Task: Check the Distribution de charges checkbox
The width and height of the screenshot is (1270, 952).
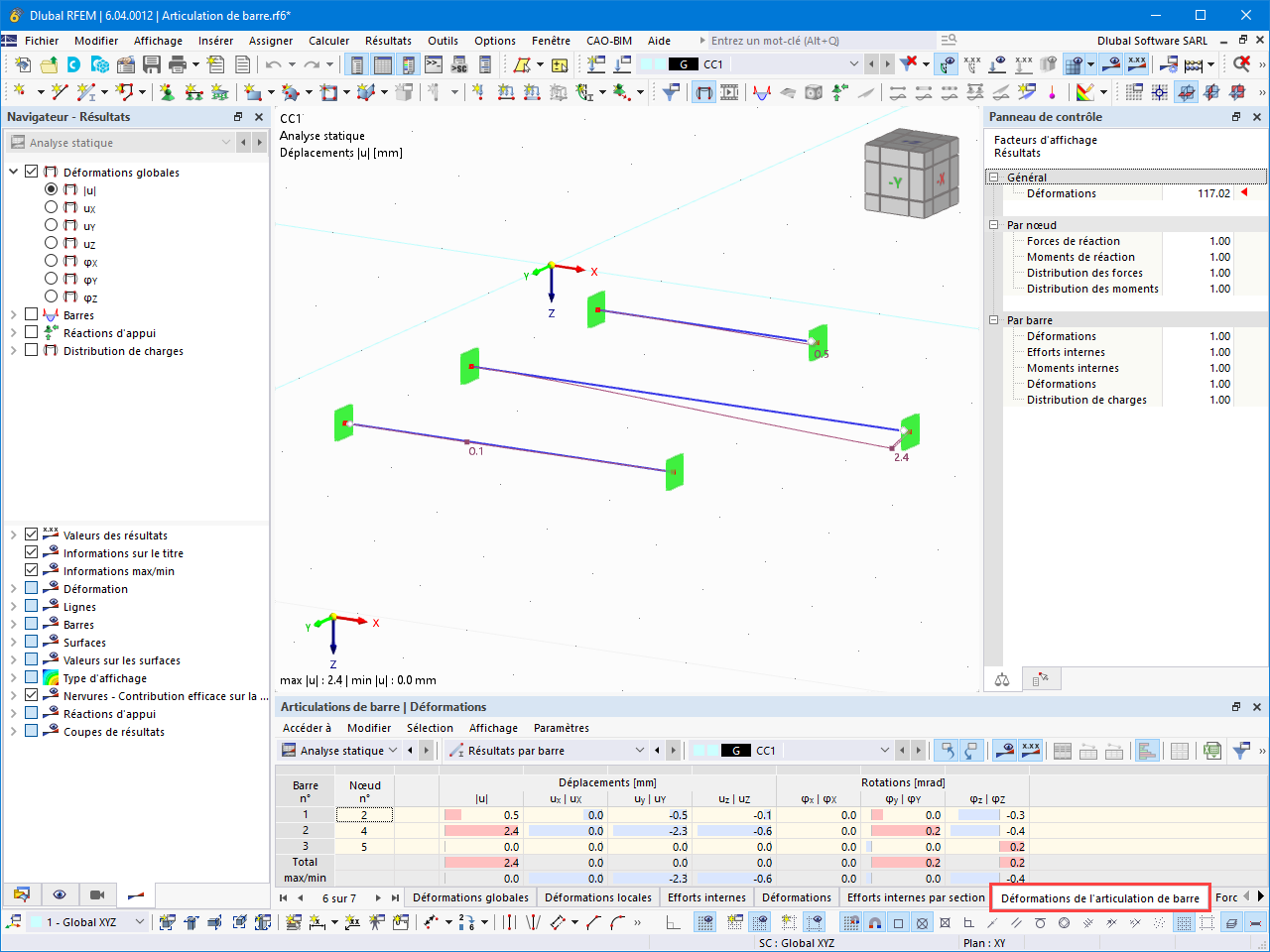Action: click(x=32, y=350)
